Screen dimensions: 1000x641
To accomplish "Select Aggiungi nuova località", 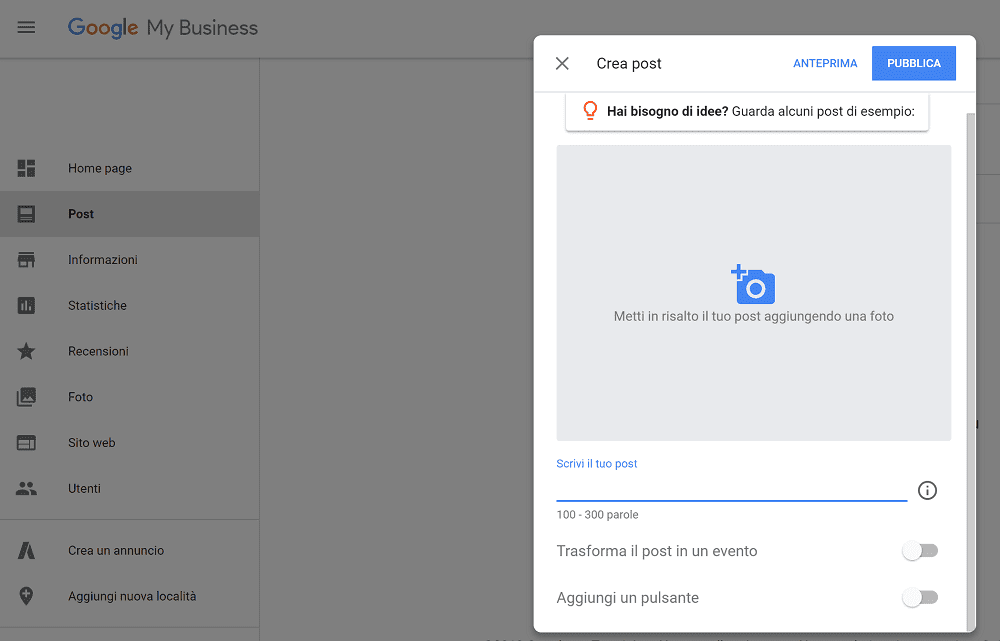I will point(129,596).
